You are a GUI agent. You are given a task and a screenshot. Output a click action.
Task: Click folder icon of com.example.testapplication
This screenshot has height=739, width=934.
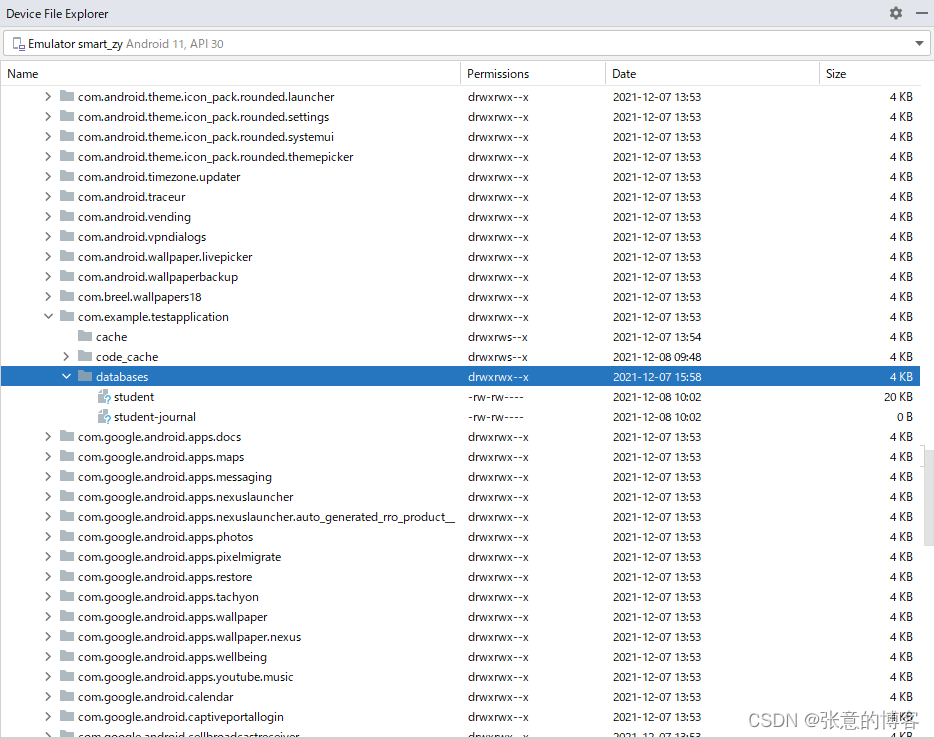(x=67, y=316)
